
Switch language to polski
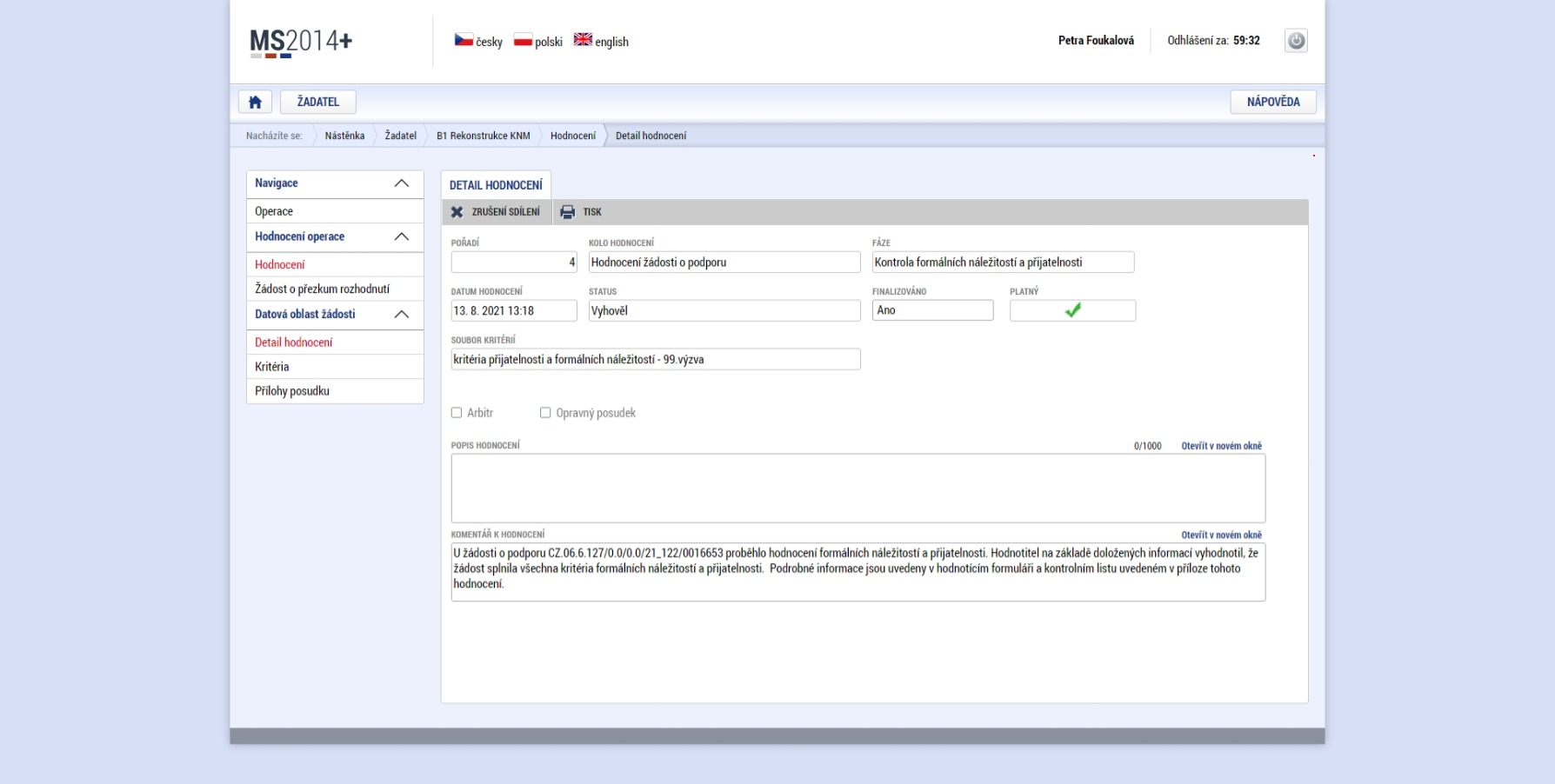549,42
